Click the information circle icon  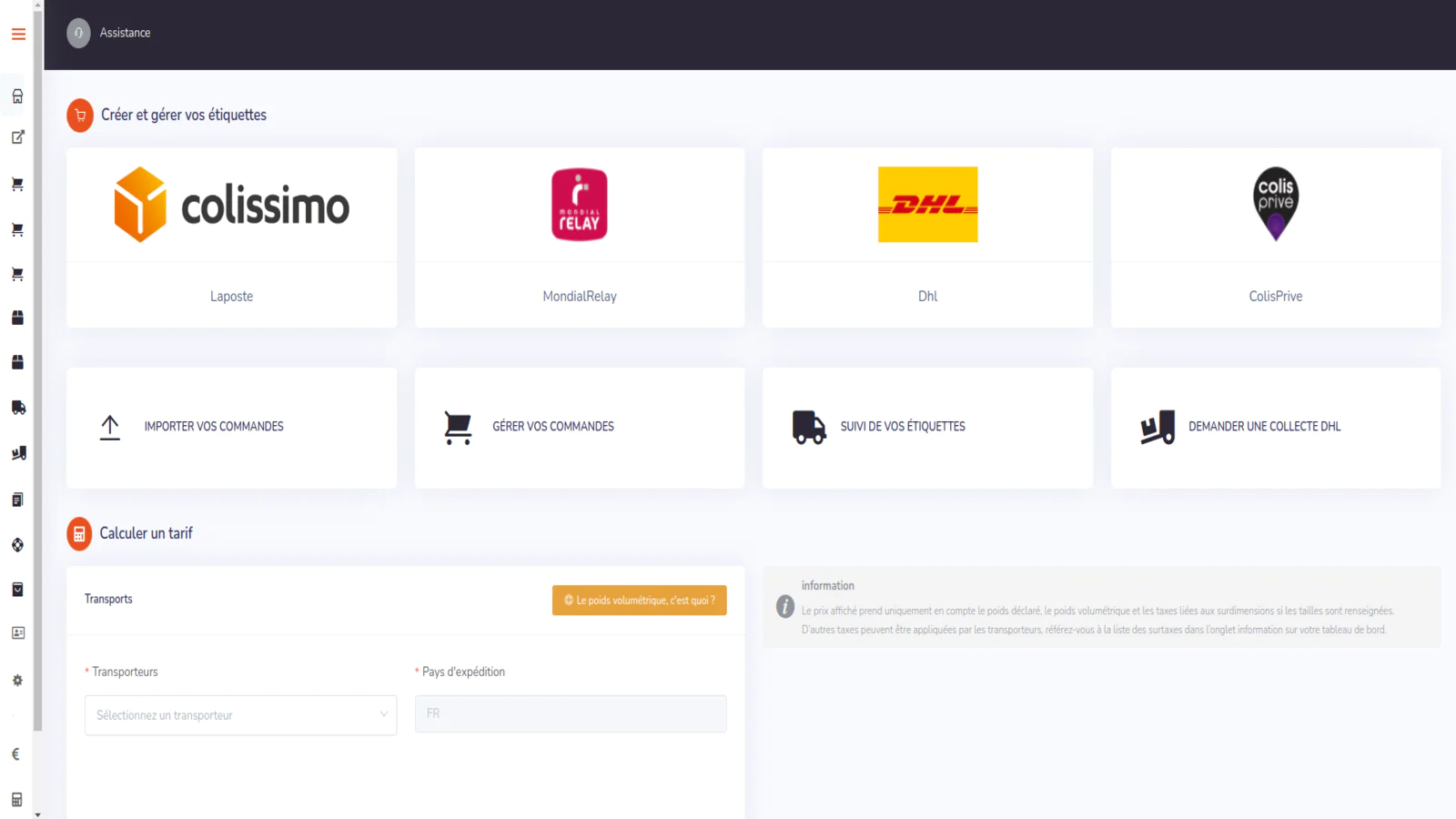tap(785, 607)
